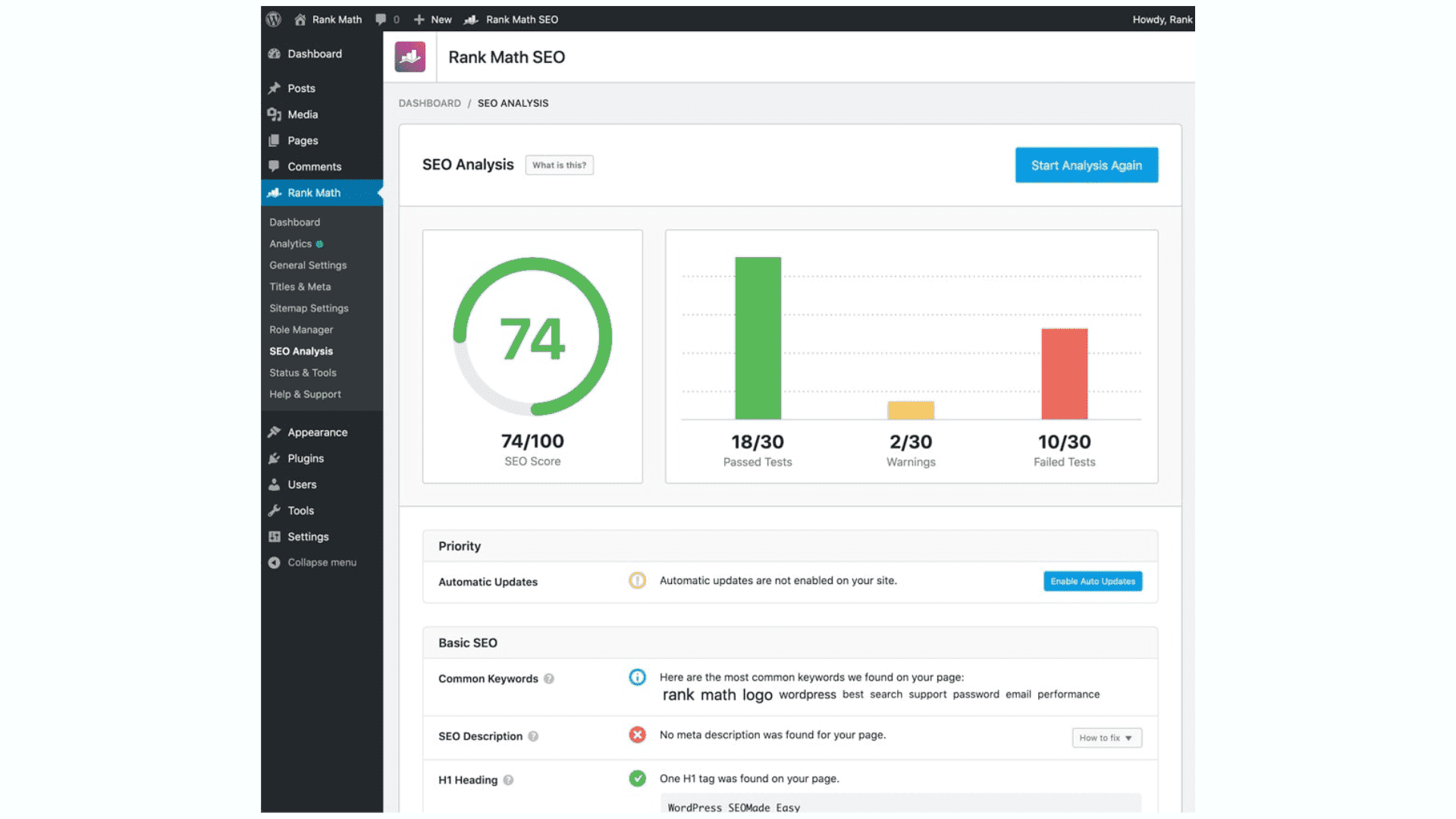Click the What is this? button
The image size is (1456, 819).
(x=559, y=165)
